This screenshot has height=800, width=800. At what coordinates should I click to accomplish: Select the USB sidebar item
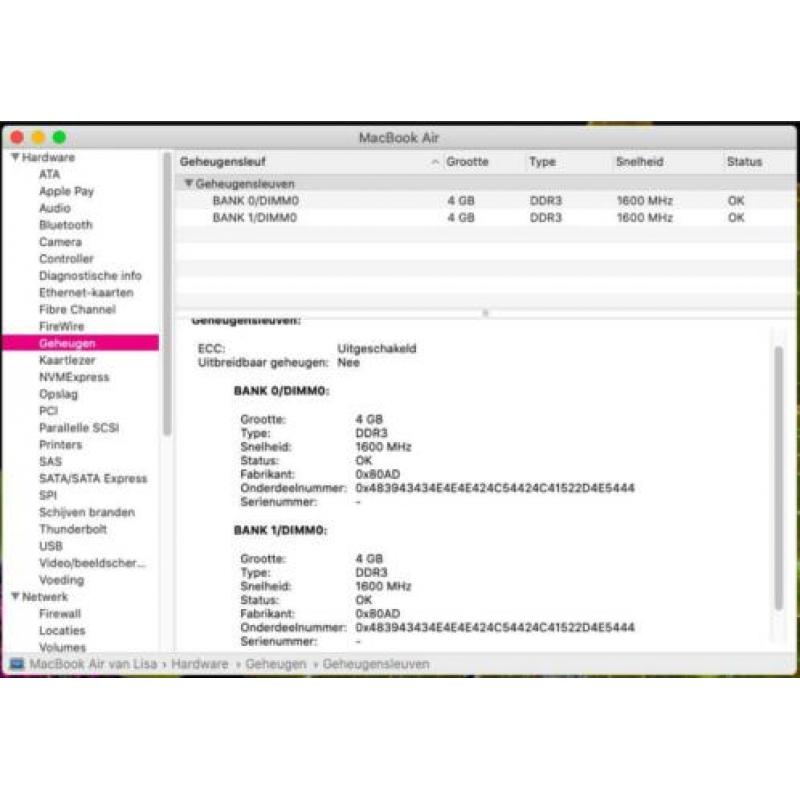click(51, 546)
